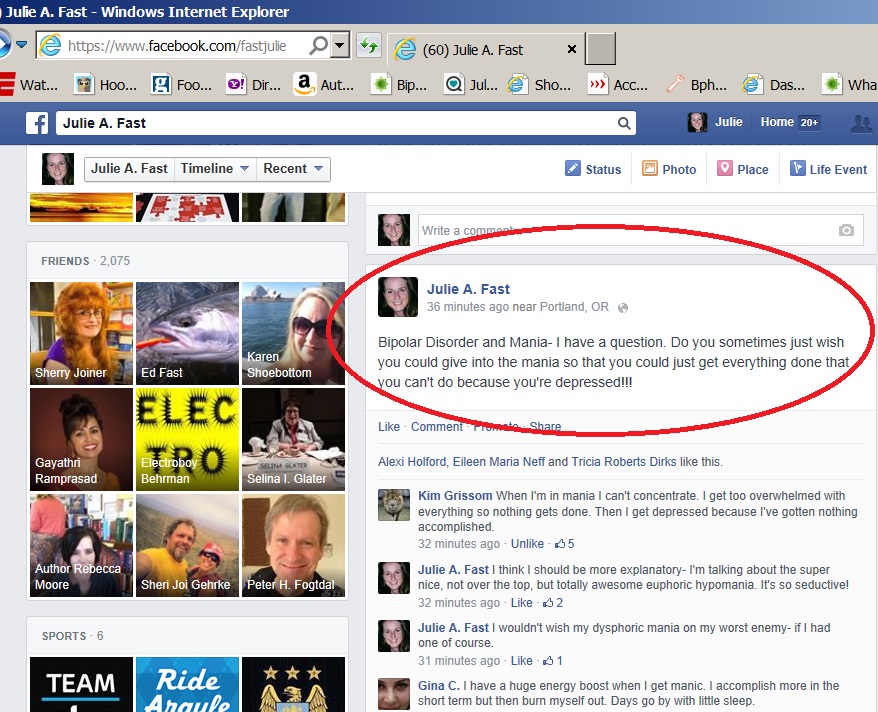Image resolution: width=878 pixels, height=712 pixels.
Task: Click the globe privacy icon on post
Action: [623, 307]
